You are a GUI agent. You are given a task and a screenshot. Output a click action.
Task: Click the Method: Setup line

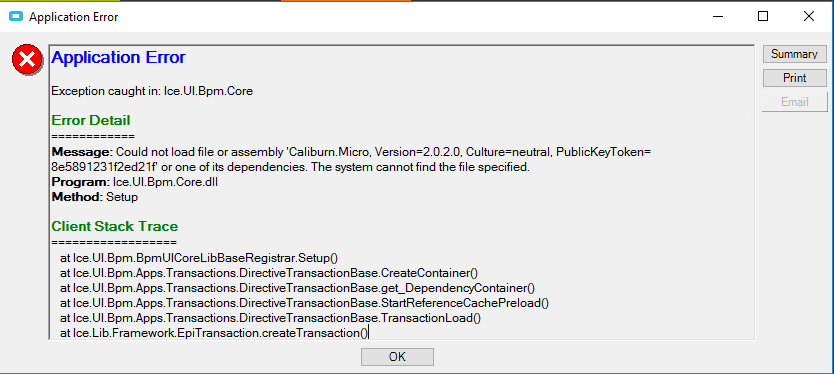coord(95,197)
